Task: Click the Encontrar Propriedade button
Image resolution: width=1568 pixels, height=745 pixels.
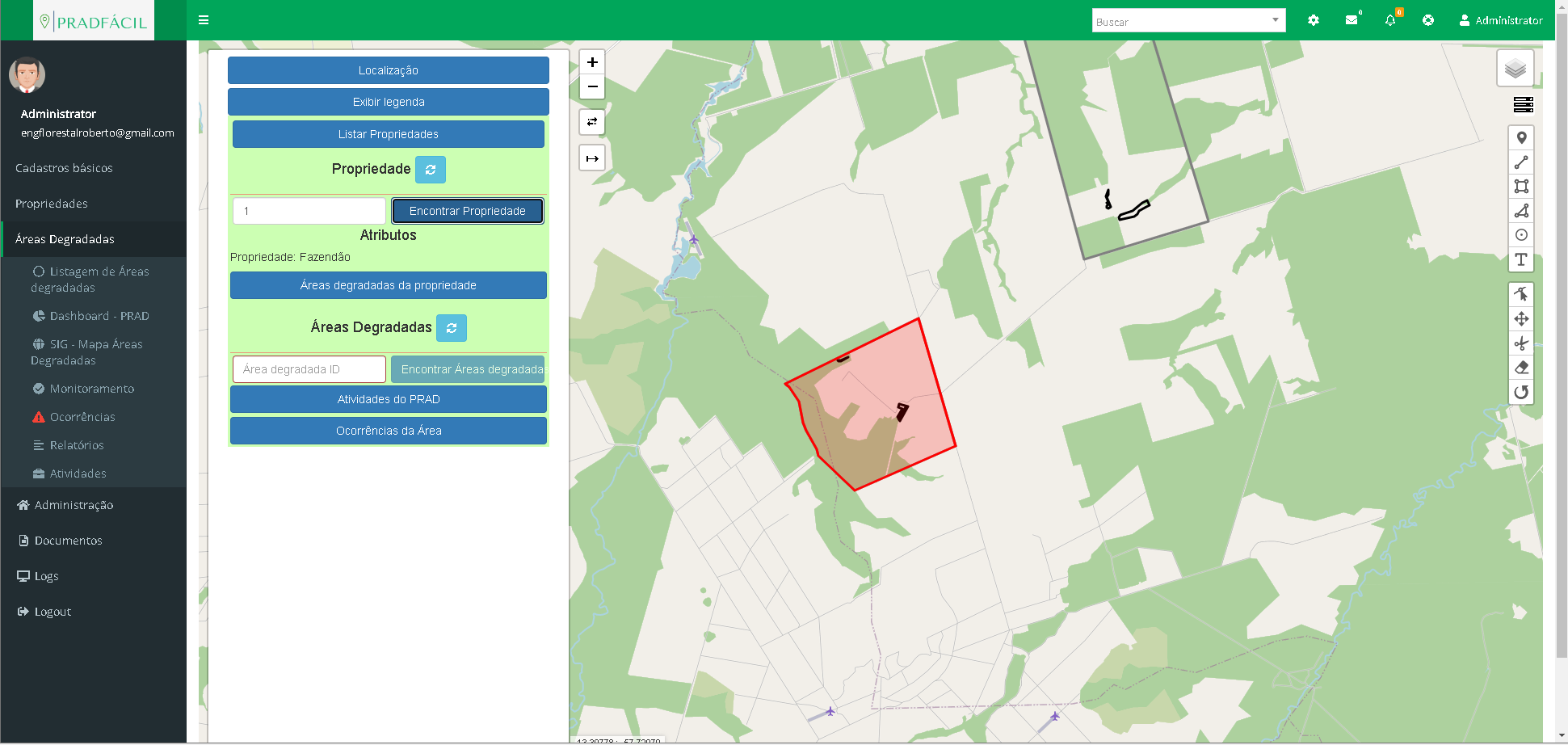Action: tap(467, 211)
